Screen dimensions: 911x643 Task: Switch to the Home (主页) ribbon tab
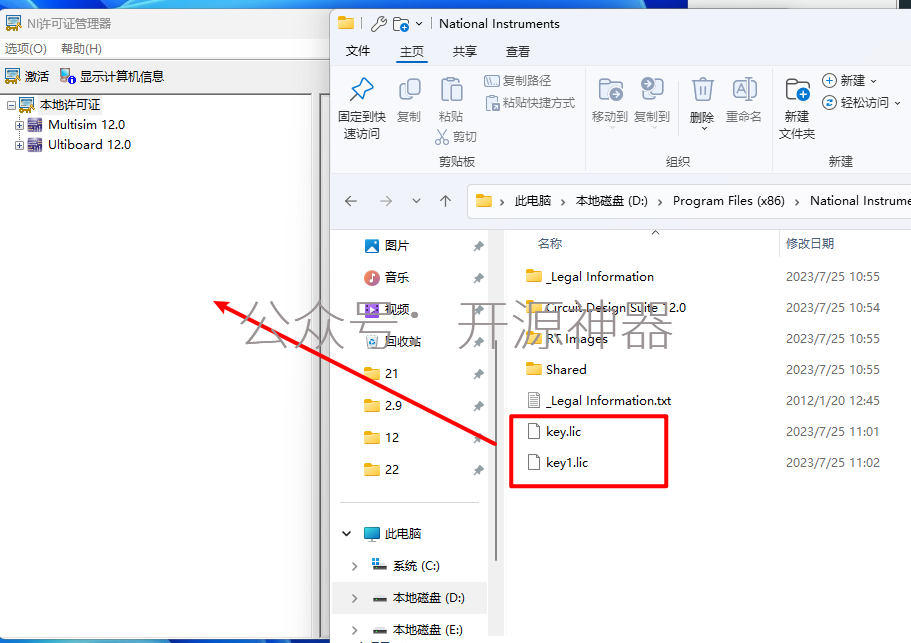pos(412,52)
